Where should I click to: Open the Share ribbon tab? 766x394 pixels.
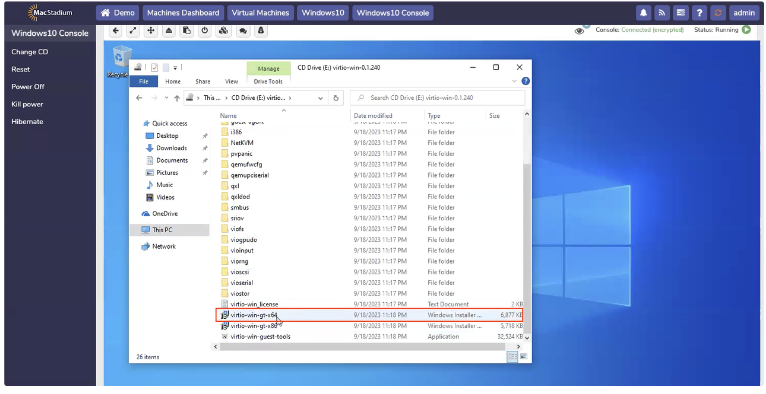pyautogui.click(x=203, y=82)
